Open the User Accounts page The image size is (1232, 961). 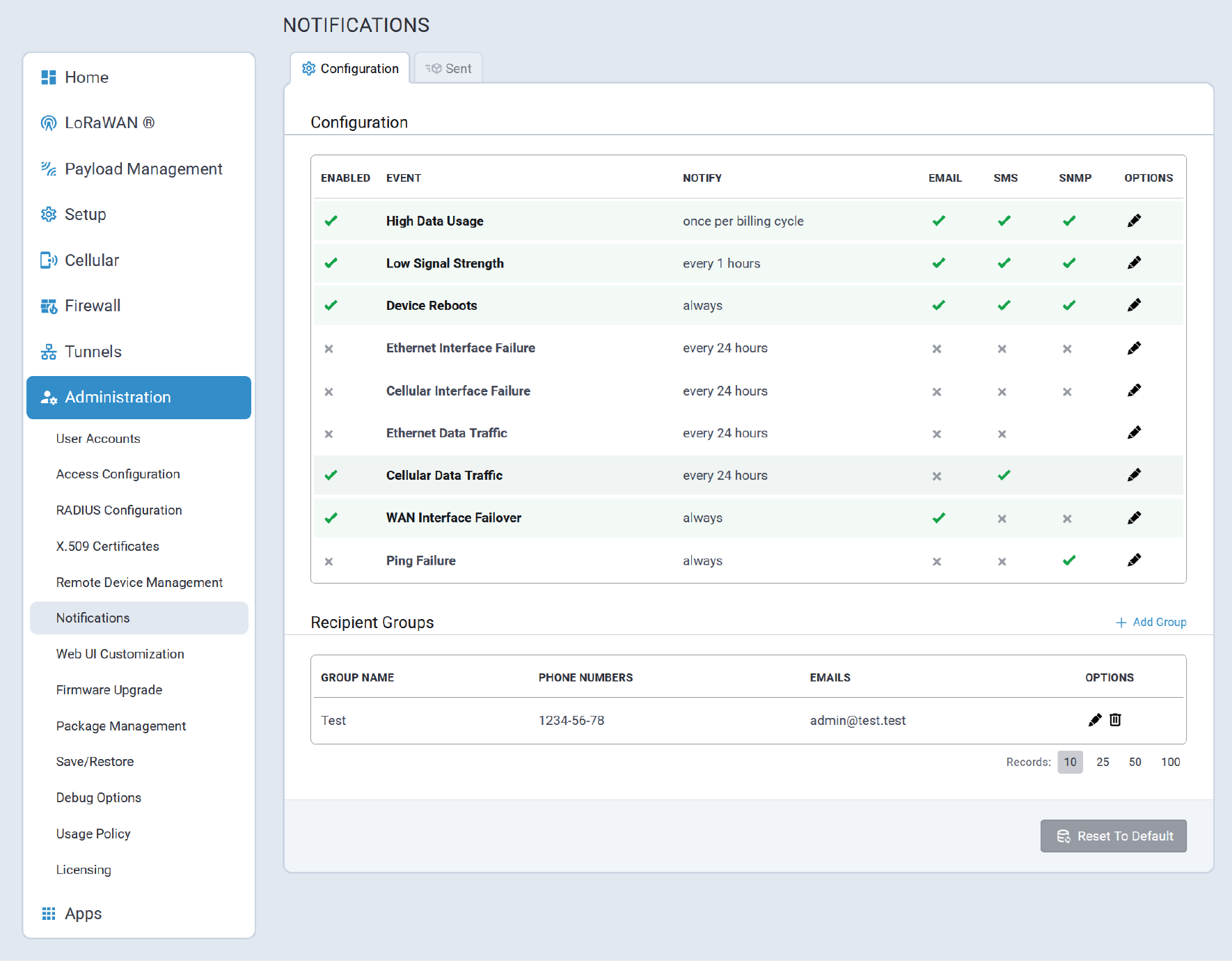click(x=98, y=438)
